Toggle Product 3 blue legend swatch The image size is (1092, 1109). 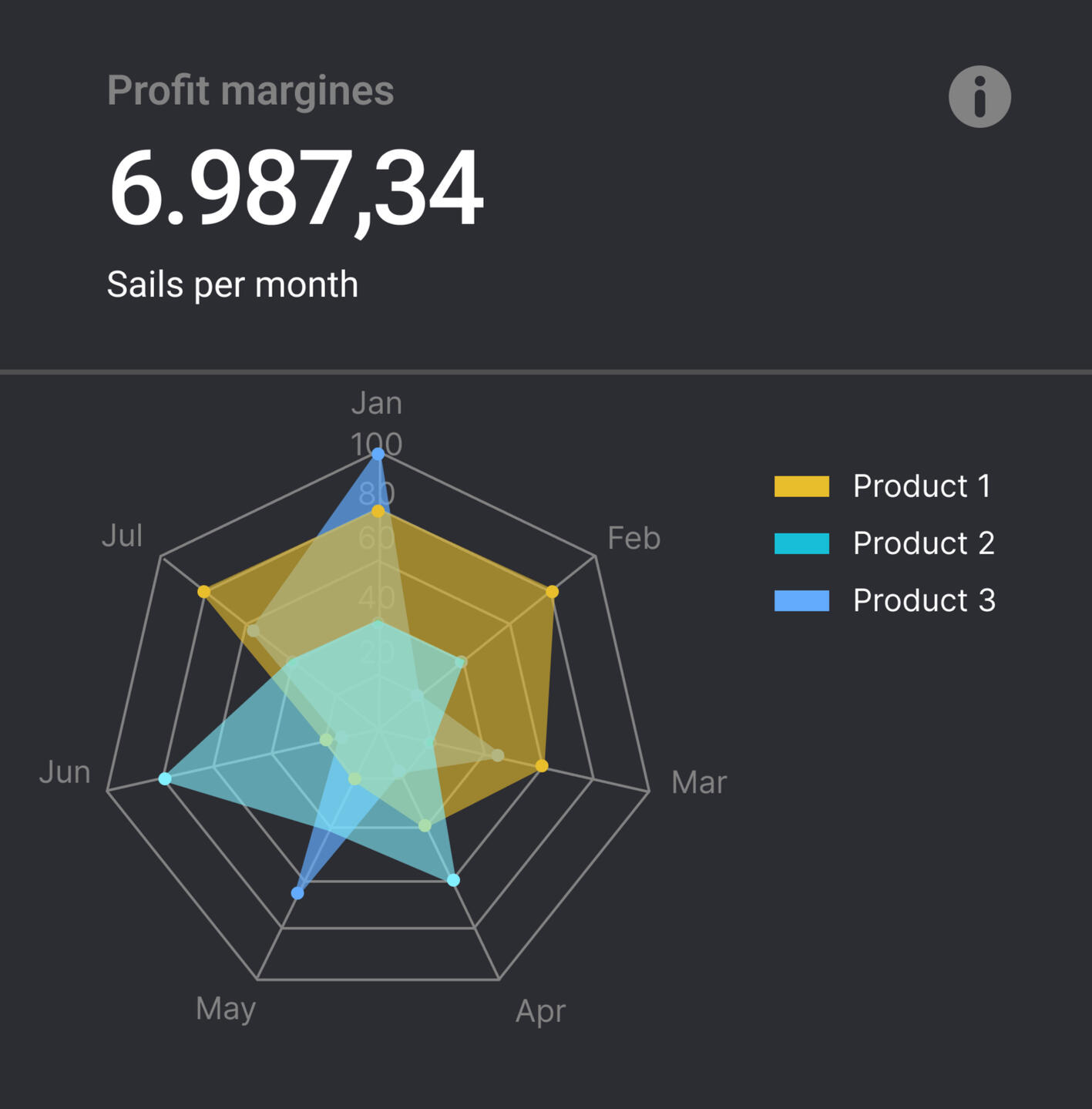click(x=801, y=600)
